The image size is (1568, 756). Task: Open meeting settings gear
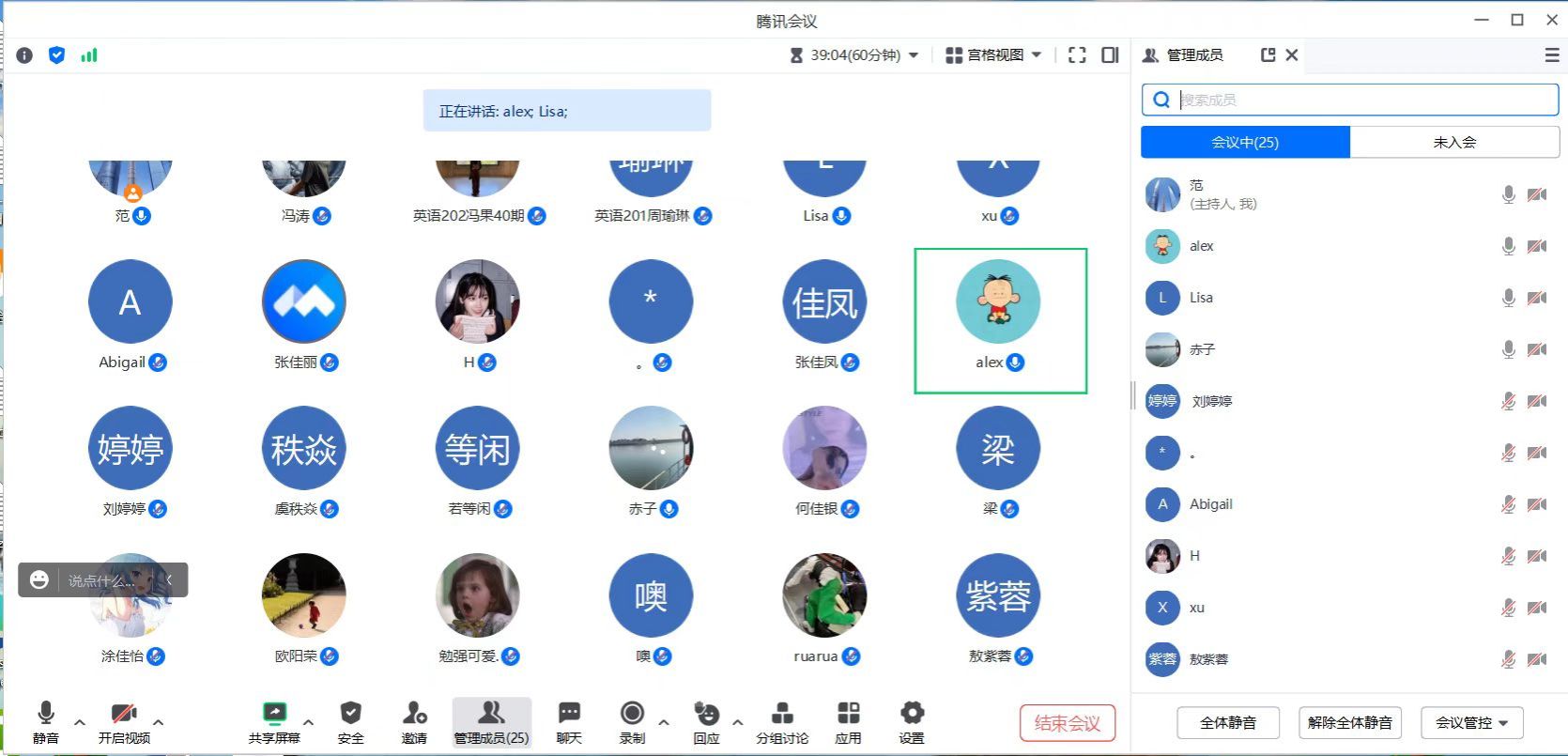coord(912,721)
